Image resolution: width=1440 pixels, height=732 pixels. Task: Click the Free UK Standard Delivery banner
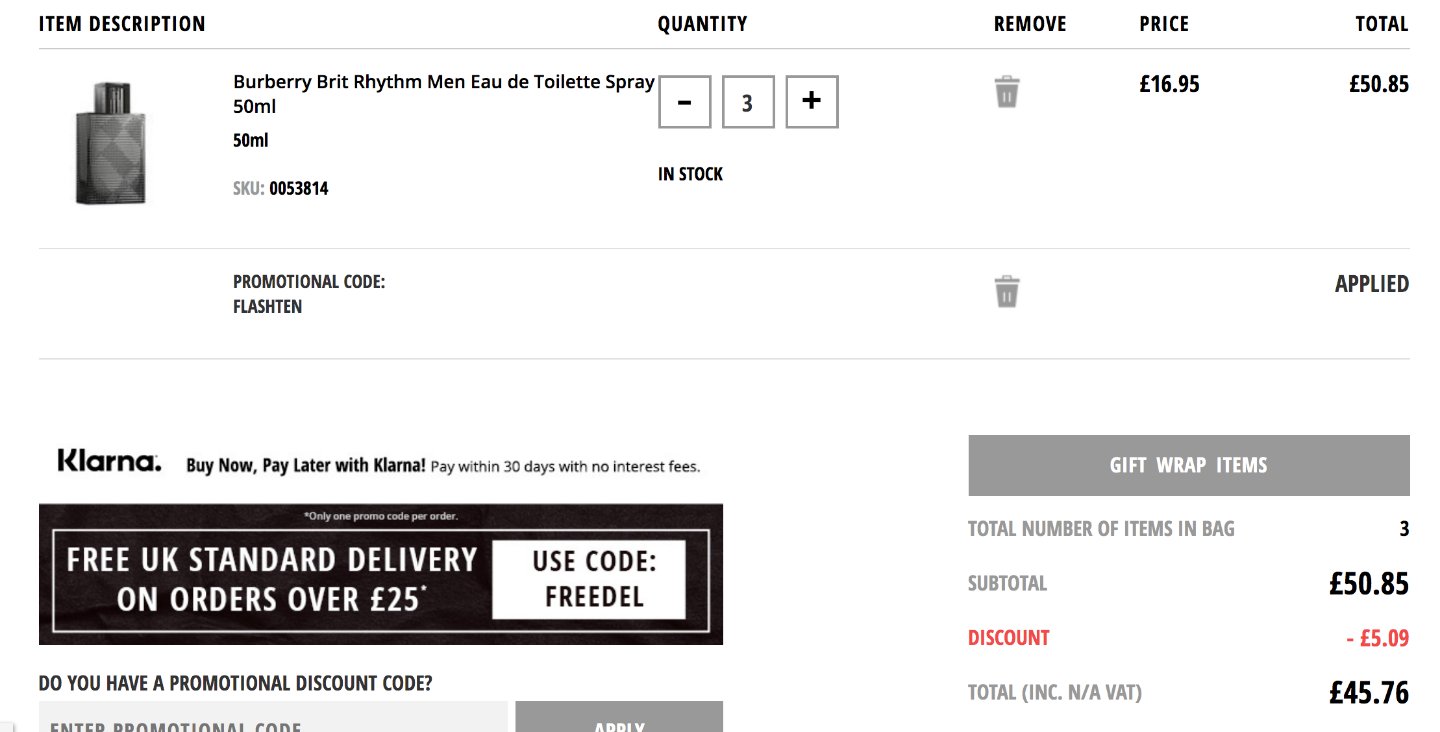[381, 574]
